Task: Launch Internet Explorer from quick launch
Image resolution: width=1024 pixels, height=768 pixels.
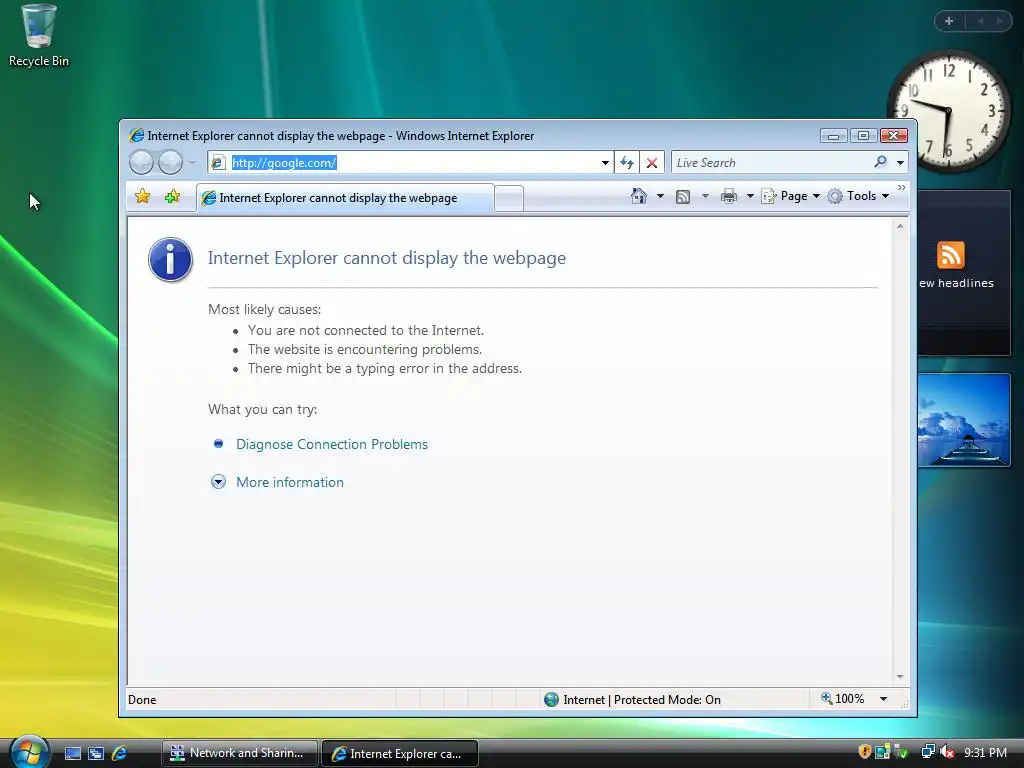Action: [120, 753]
